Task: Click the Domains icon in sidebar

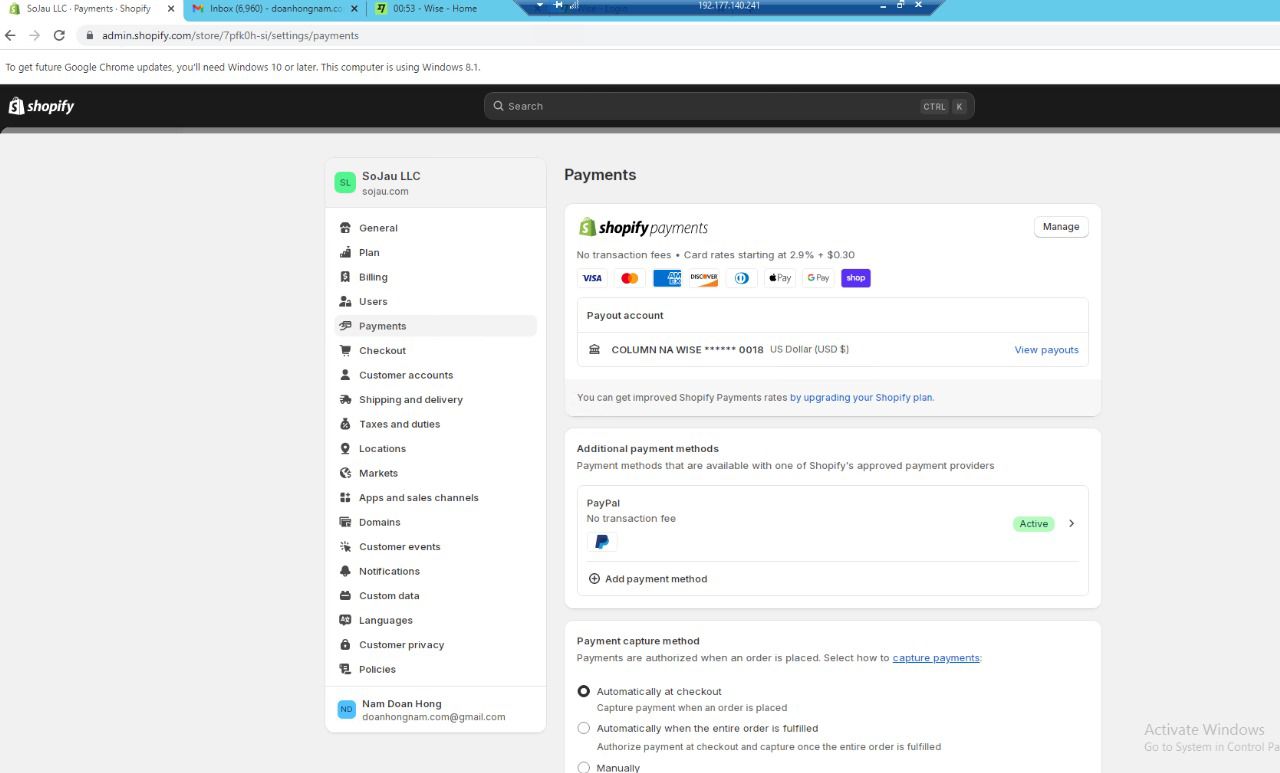Action: pos(346,522)
